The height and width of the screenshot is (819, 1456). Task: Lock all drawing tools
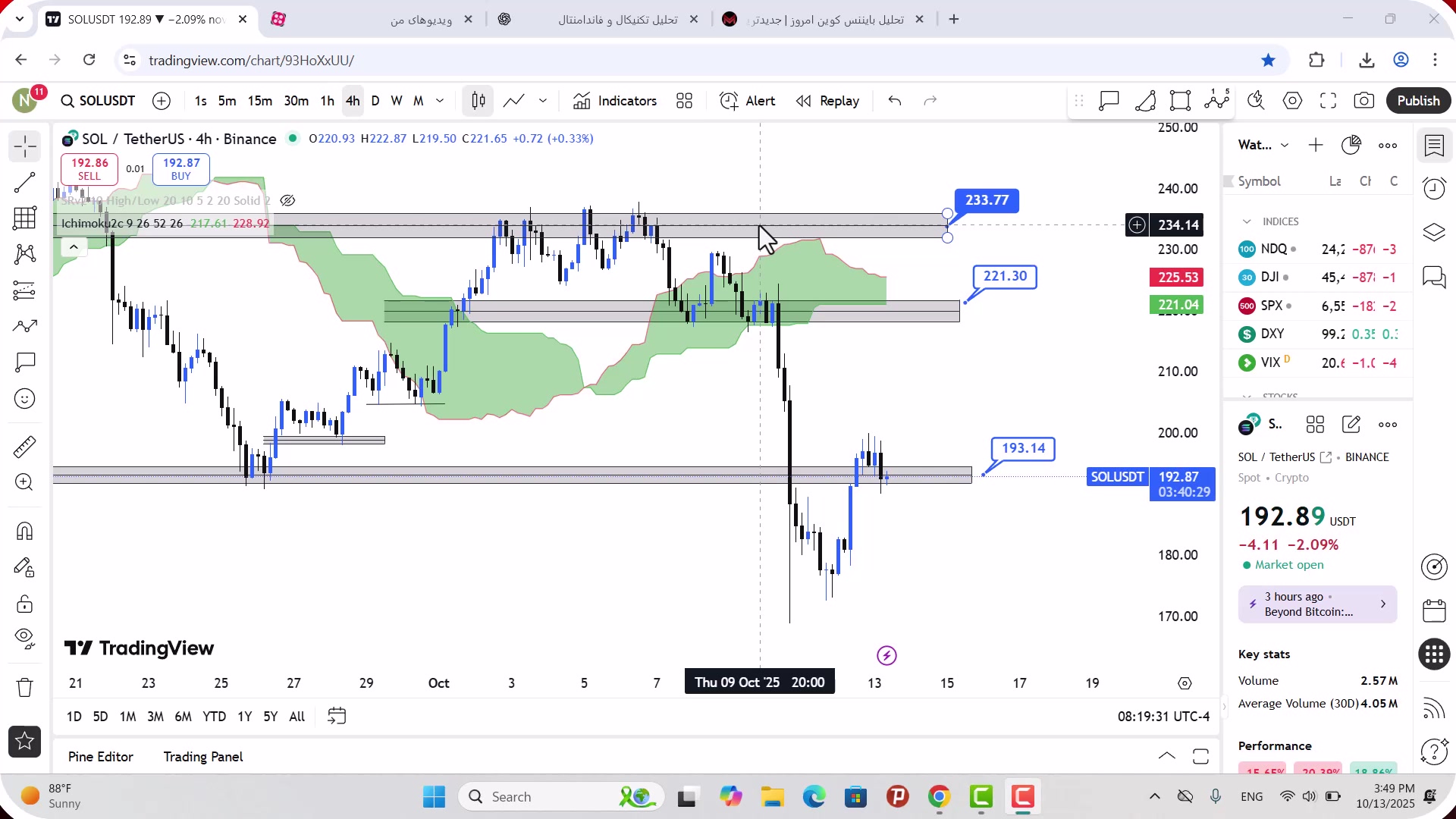[x=24, y=604]
